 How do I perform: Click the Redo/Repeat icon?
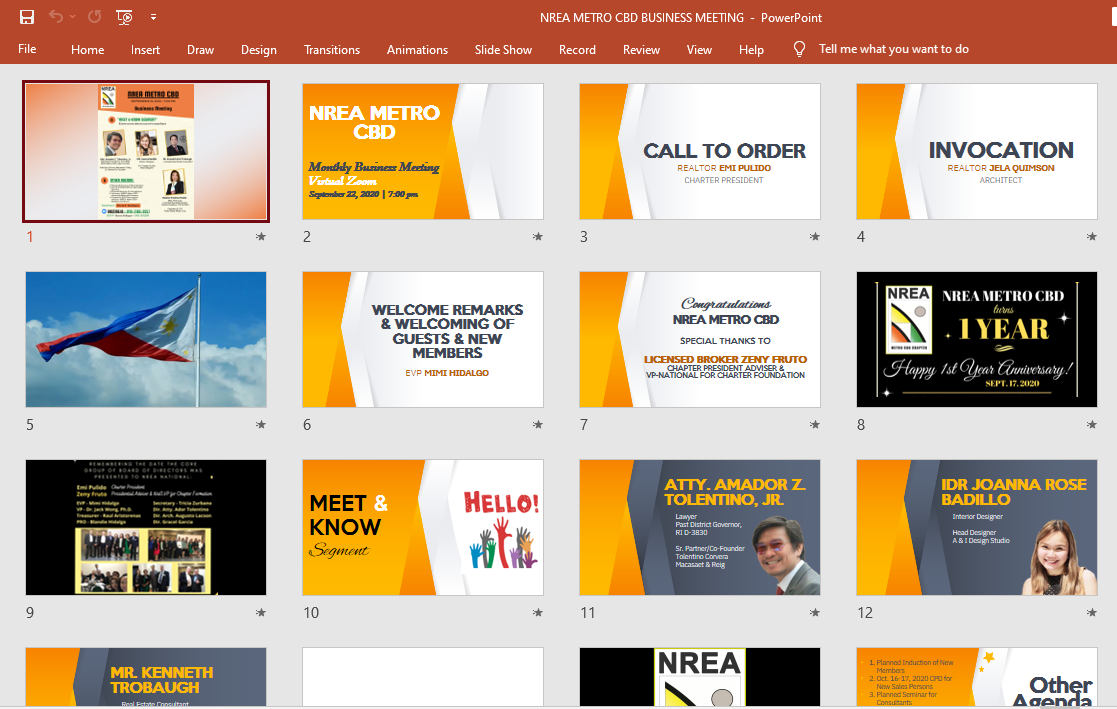point(94,16)
